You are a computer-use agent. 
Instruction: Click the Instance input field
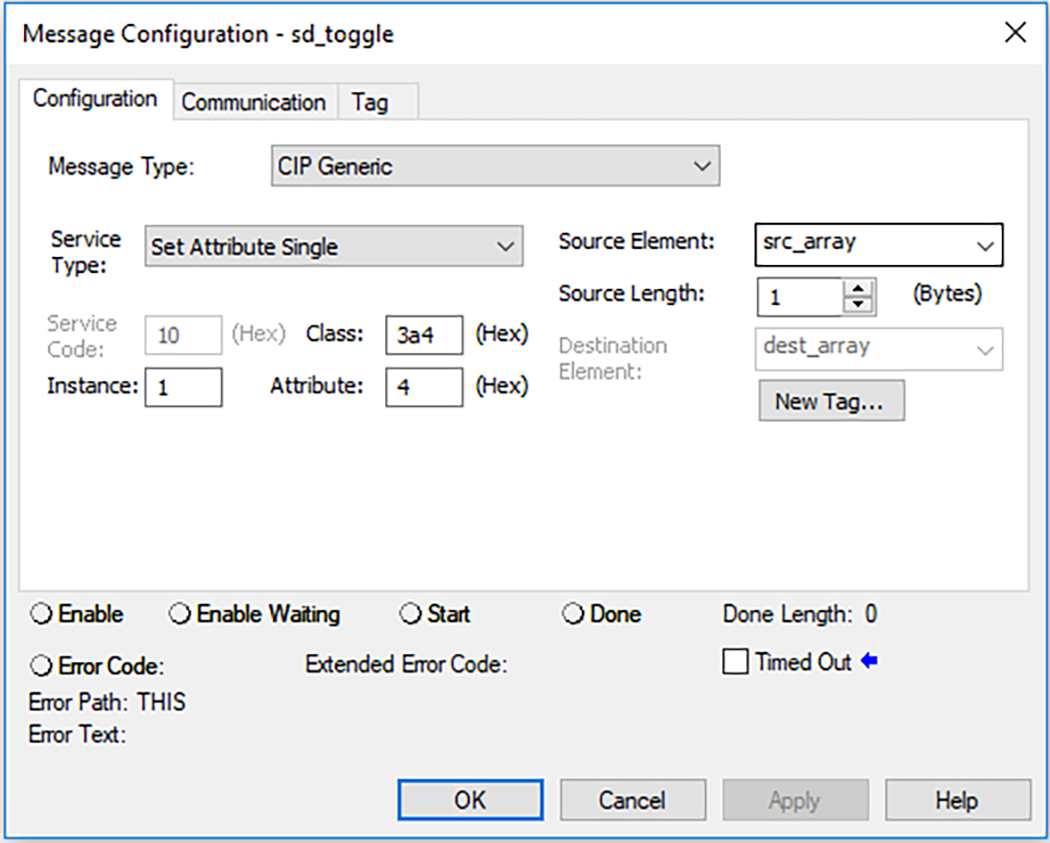click(x=183, y=387)
